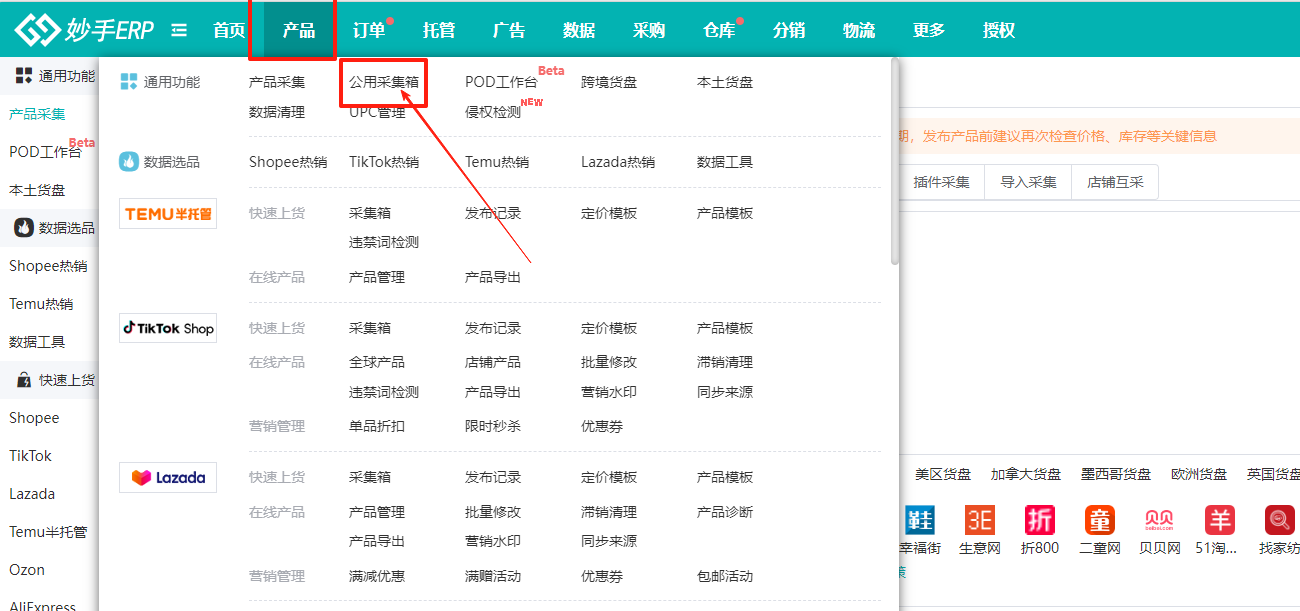This screenshot has width=1300, height=611.
Task: Click the 通用功能 icon in the dropdown menu
Action: click(128, 82)
